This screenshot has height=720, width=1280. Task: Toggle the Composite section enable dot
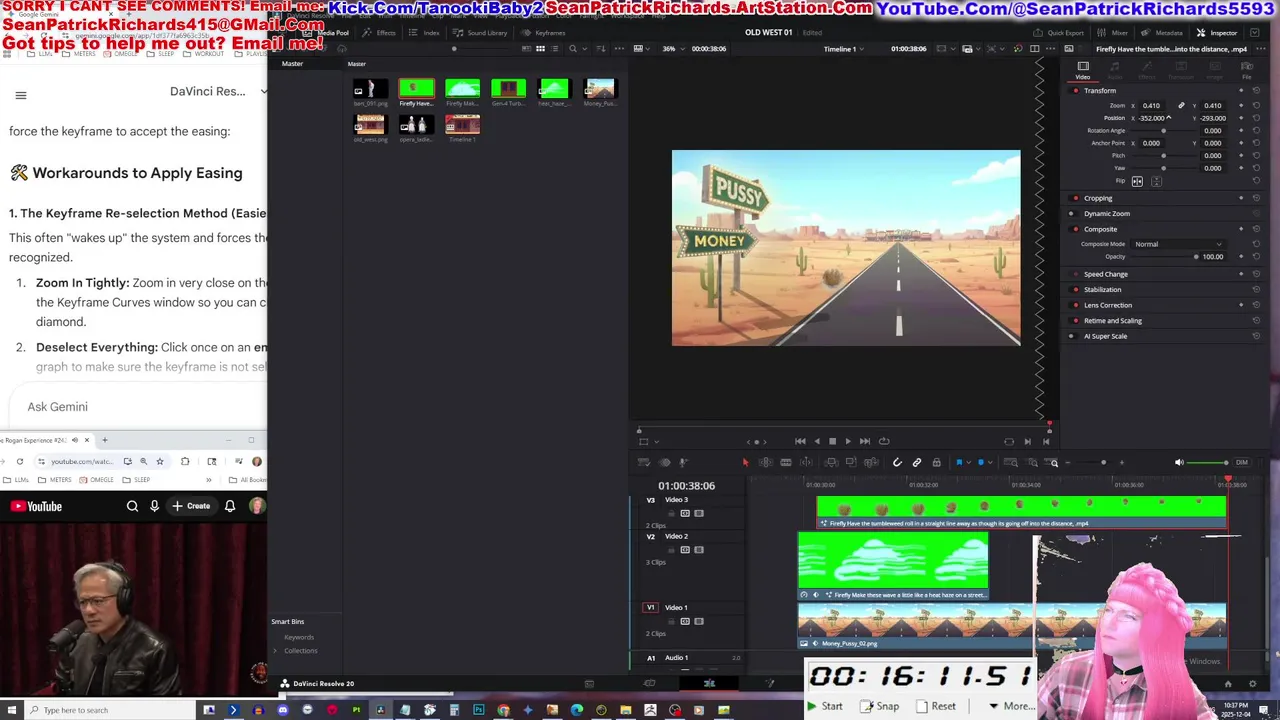[1075, 229]
